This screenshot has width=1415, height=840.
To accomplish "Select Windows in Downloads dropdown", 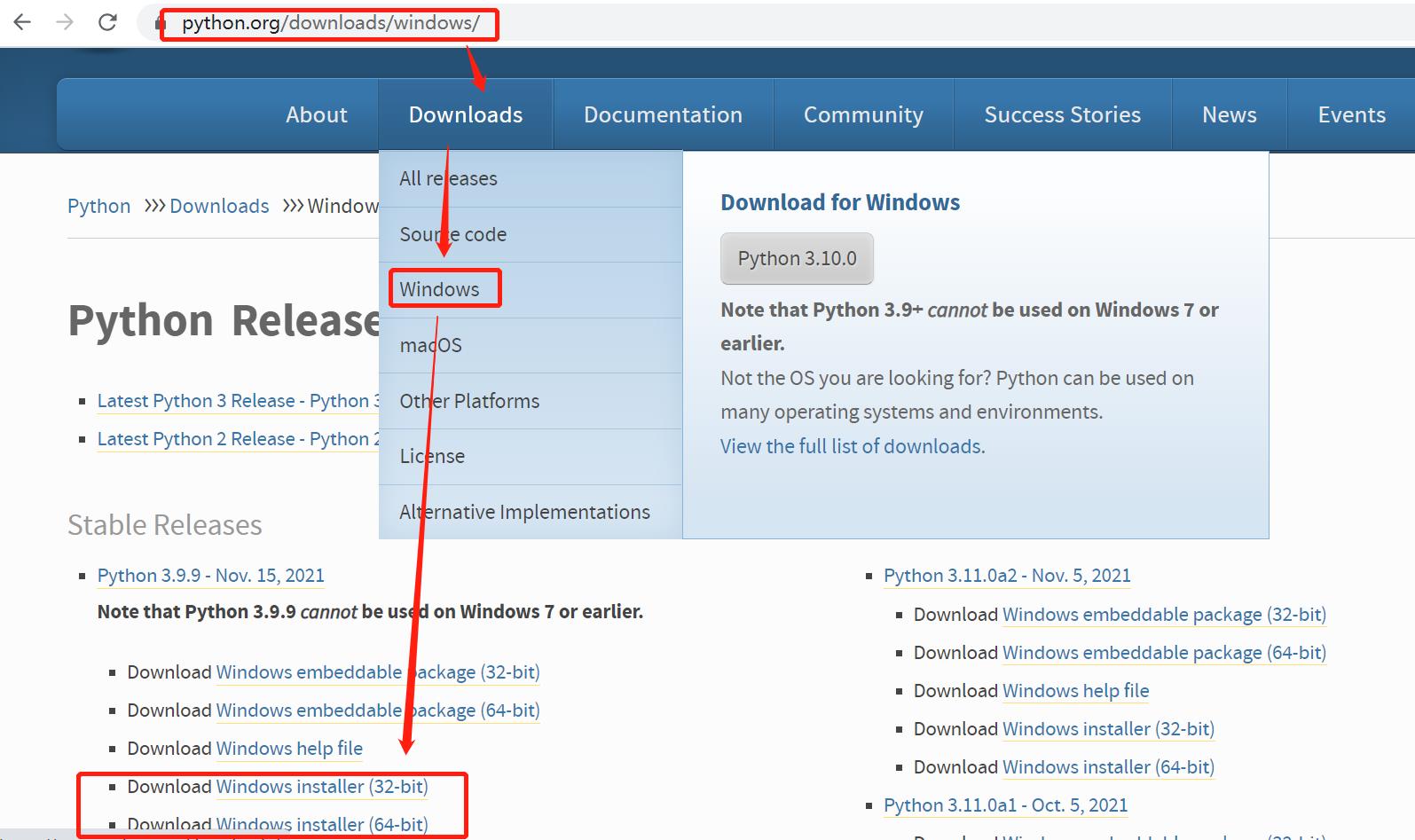I will point(531,289).
